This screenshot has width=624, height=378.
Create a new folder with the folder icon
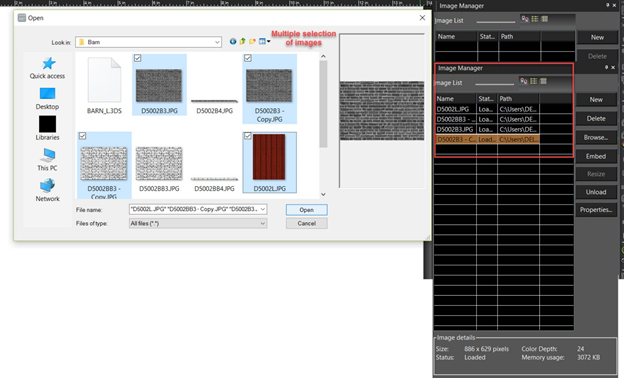[x=252, y=41]
